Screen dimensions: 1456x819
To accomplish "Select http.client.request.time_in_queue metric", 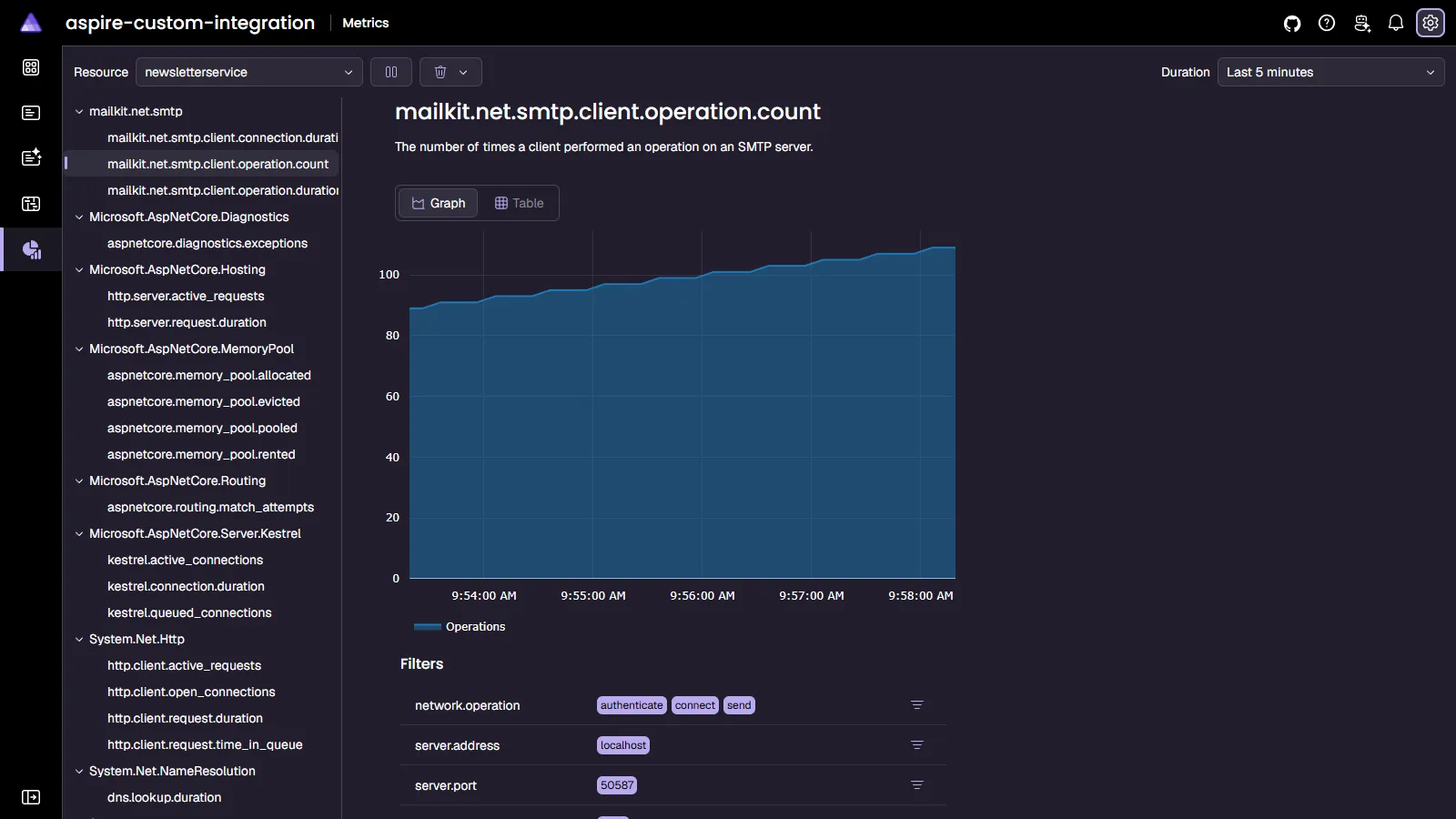I will click(205, 744).
